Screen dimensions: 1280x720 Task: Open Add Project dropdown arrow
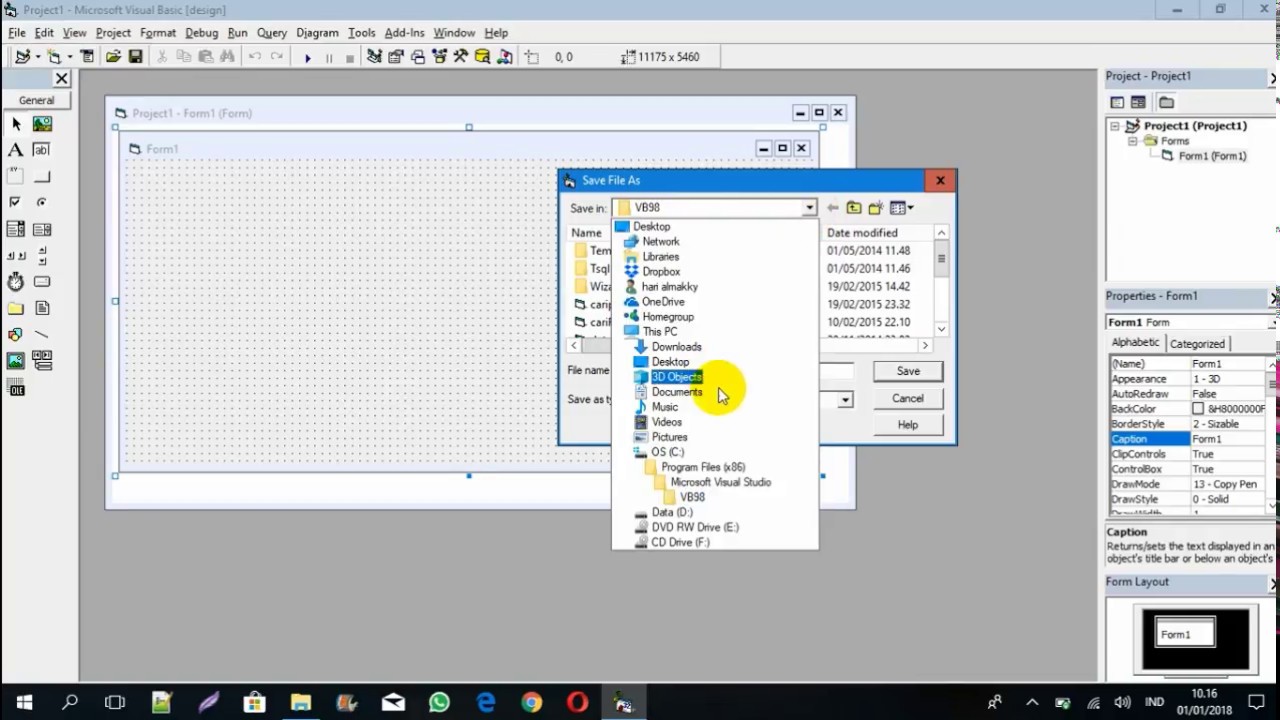pyautogui.click(x=37, y=57)
